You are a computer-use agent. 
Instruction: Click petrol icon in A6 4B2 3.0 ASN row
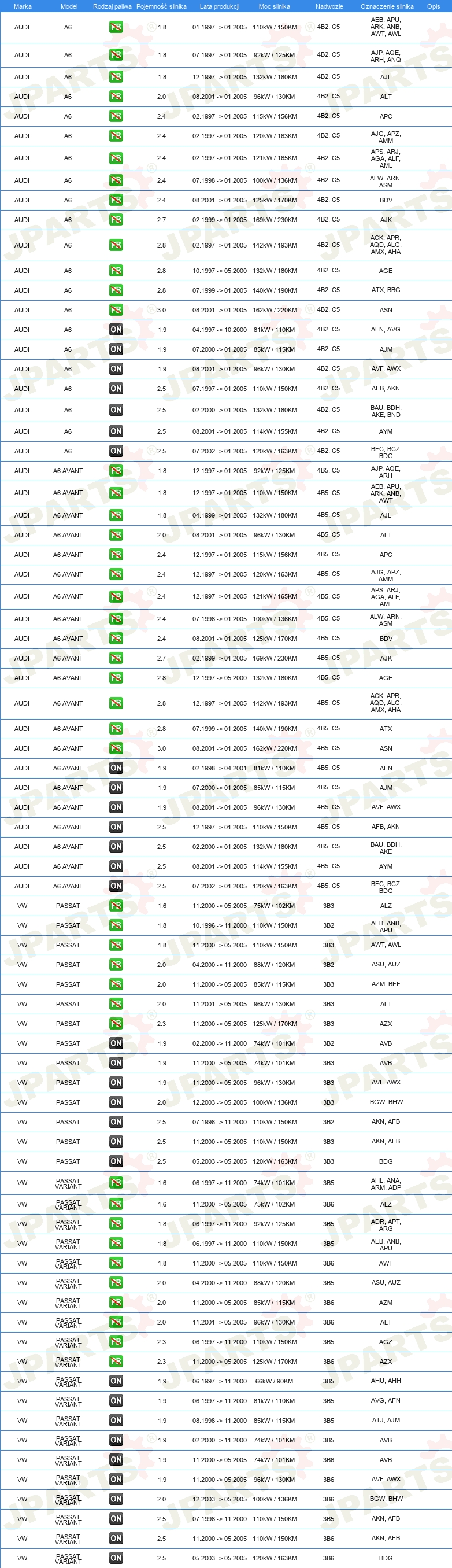[116, 310]
